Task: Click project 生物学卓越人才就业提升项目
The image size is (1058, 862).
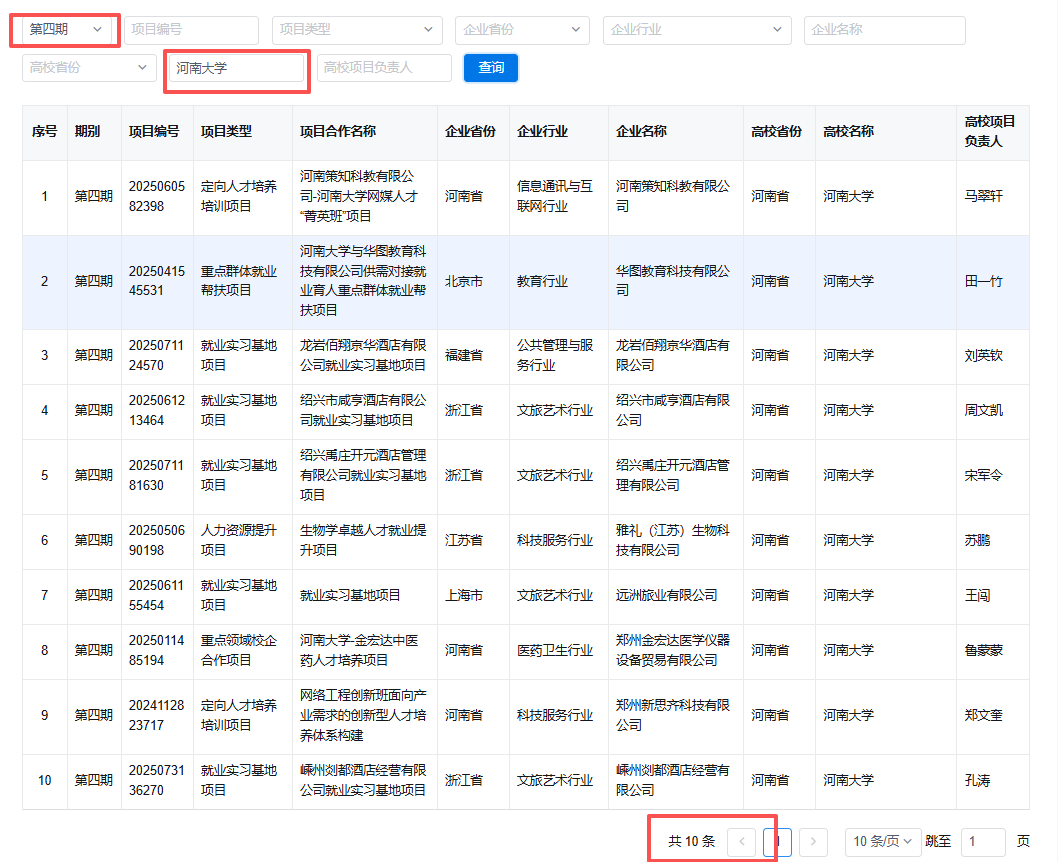Action: coord(363,540)
